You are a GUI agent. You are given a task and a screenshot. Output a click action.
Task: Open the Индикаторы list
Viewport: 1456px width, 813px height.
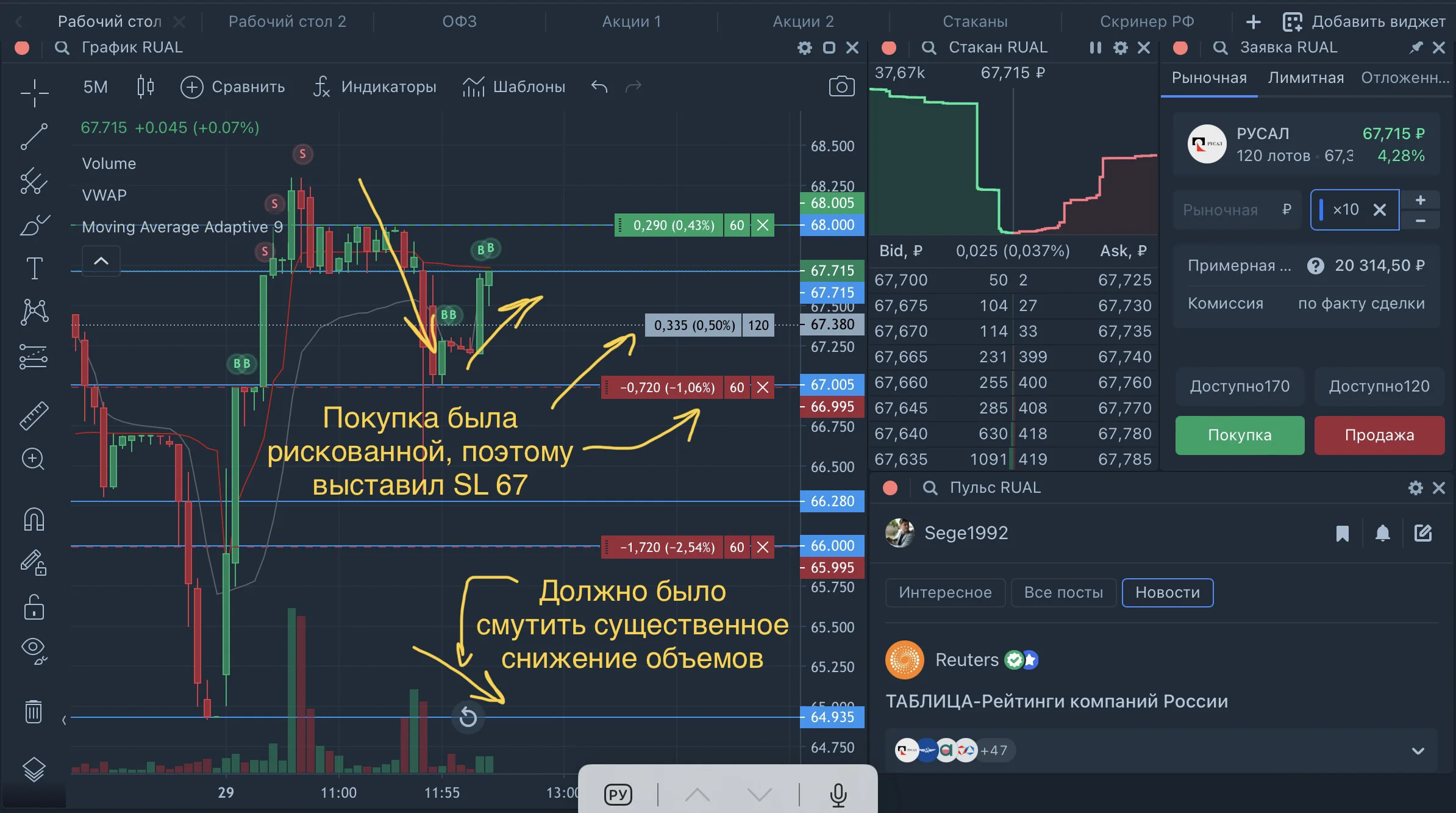click(x=374, y=87)
